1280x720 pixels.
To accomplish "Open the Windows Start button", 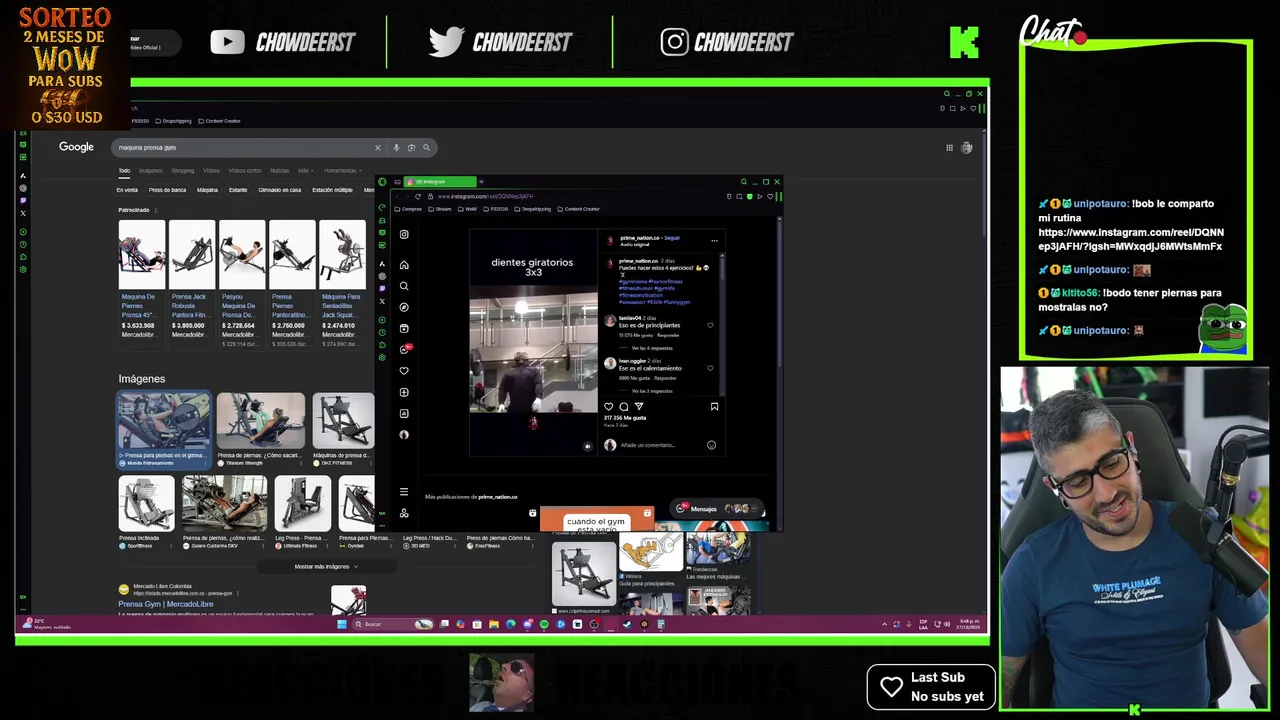I will [341, 624].
